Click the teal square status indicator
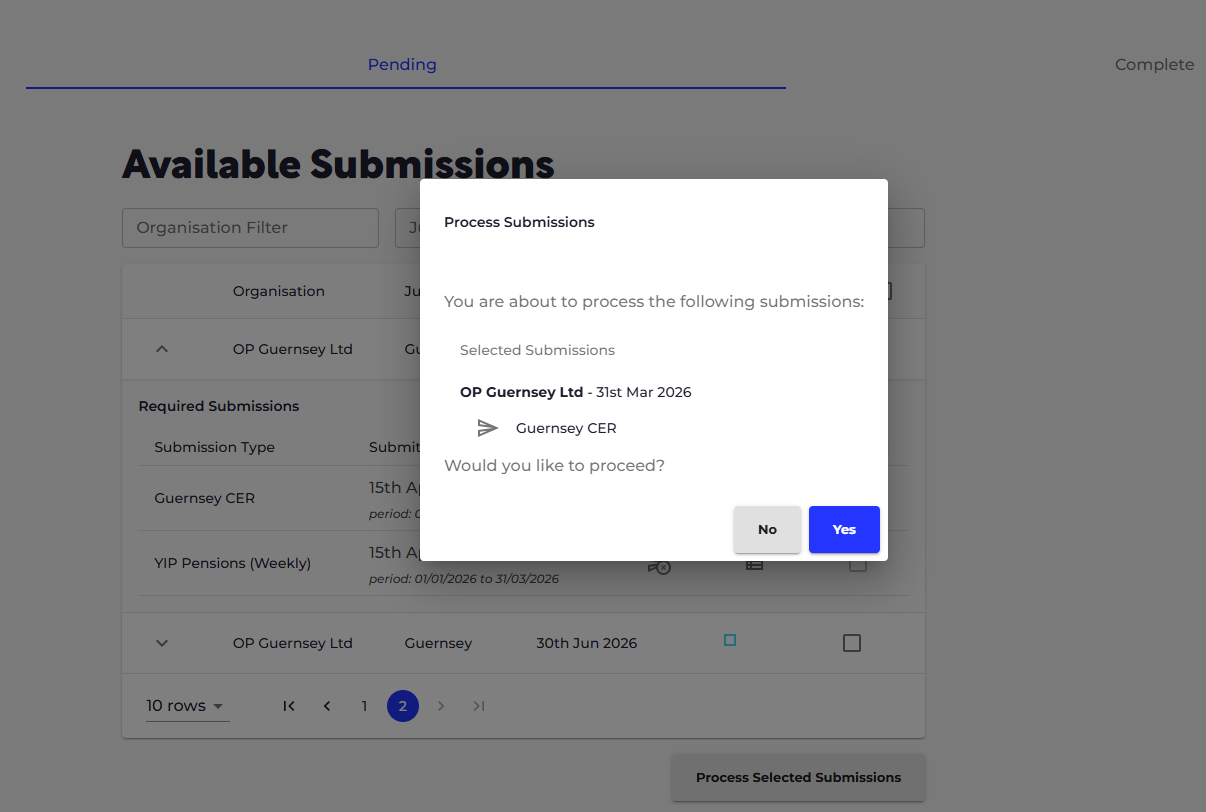Screen dimensions: 1206x812 [730, 640]
